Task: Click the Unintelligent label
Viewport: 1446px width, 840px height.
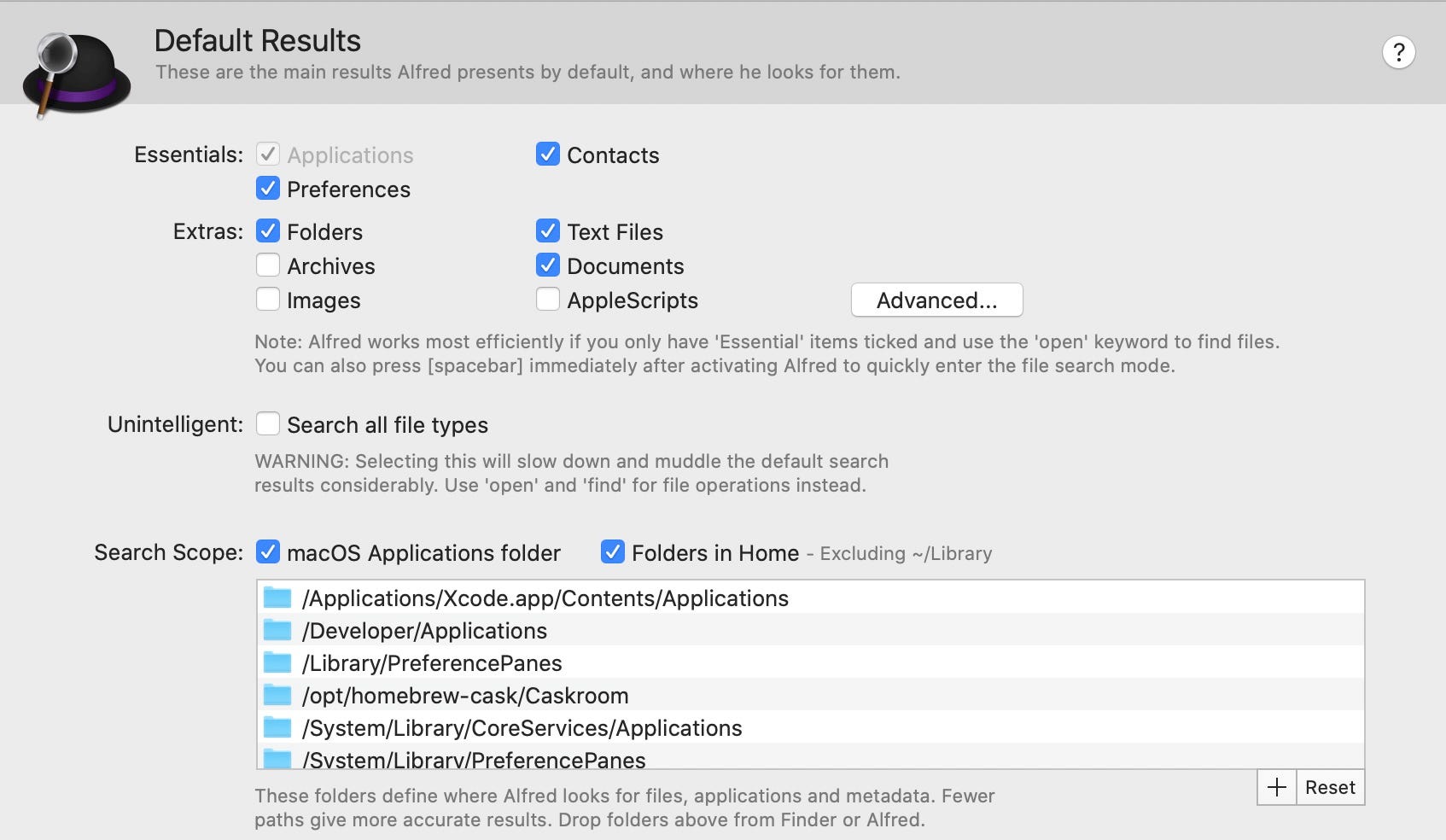Action: 176,424
